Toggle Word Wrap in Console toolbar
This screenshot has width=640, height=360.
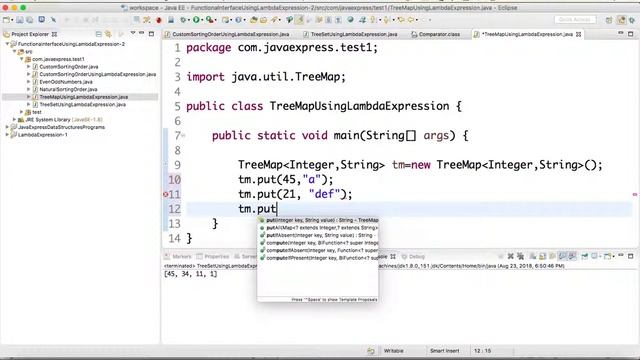pyautogui.click(x=552, y=256)
